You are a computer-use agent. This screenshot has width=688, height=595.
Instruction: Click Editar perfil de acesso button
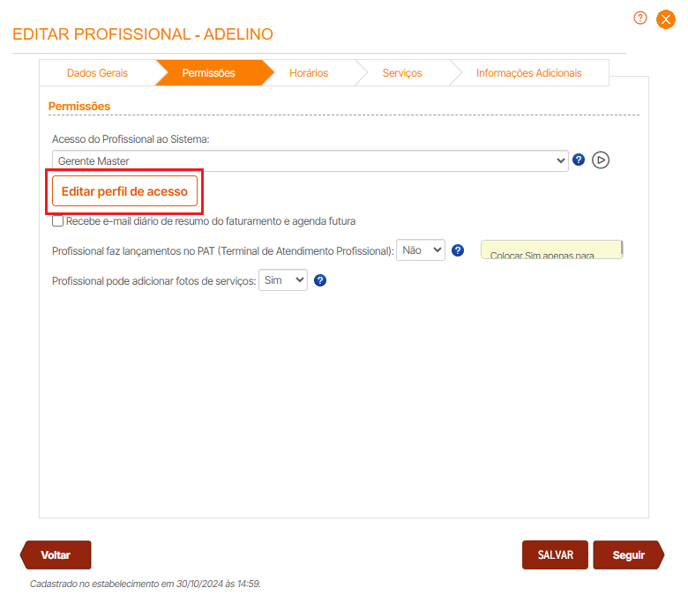click(x=125, y=190)
